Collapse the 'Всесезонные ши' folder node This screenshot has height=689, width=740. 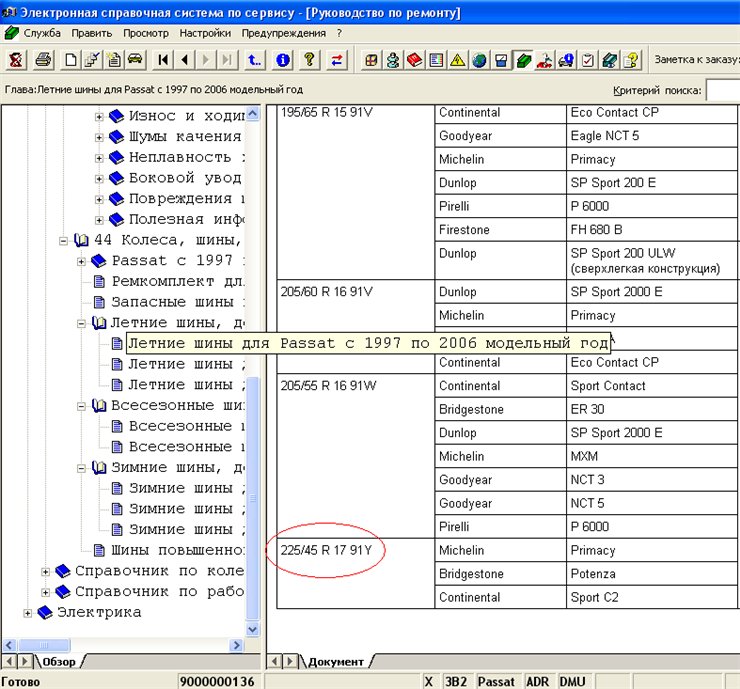[x=81, y=406]
